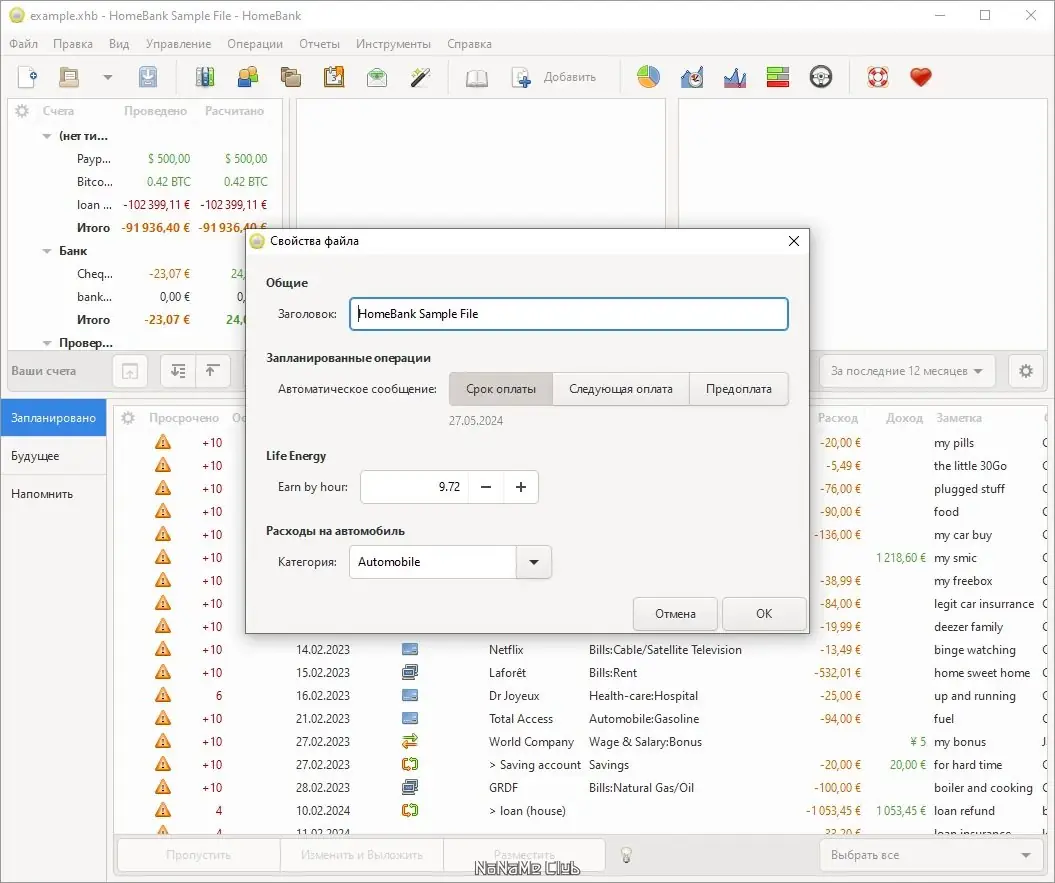The image size is (1055, 883).
Task: Switch to the Запланировано tab
Action: click(53, 418)
